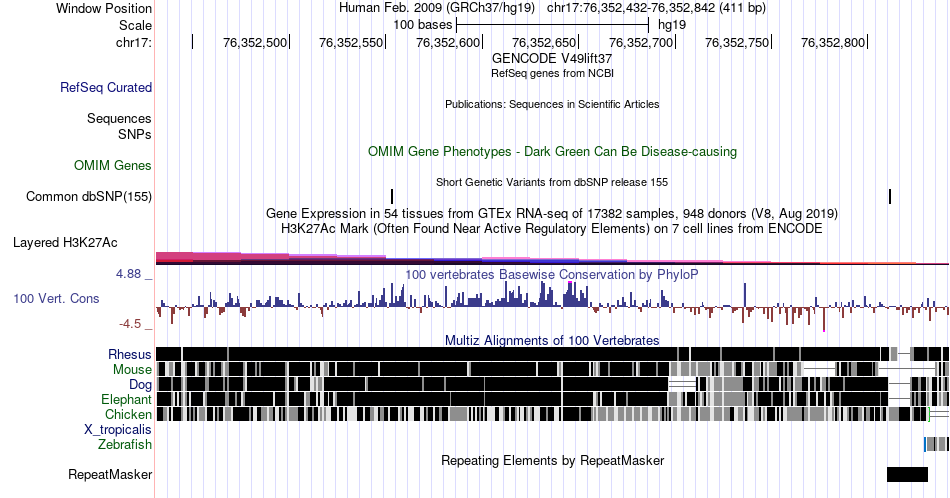Click the Layered H3K27Ac track label
Image resolution: width=950 pixels, height=498 pixels.
[x=65, y=242]
